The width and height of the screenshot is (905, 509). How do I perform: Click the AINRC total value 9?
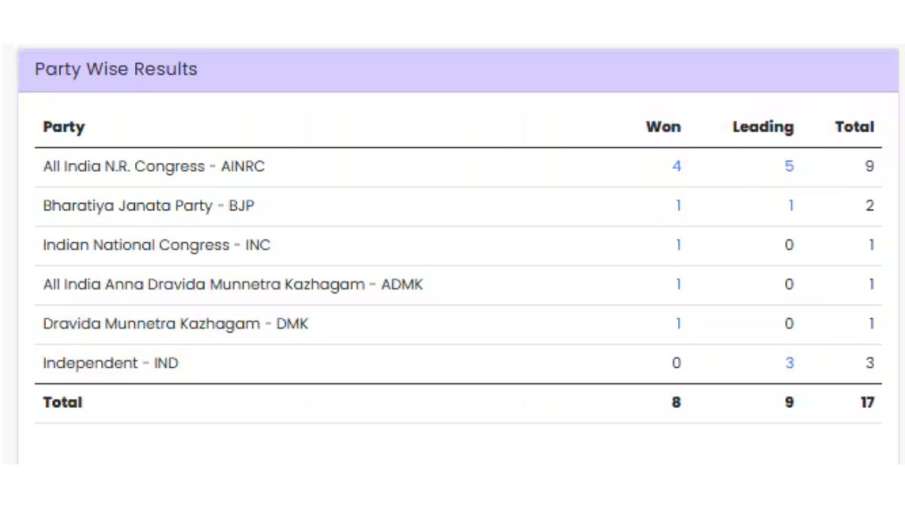[x=869, y=166]
